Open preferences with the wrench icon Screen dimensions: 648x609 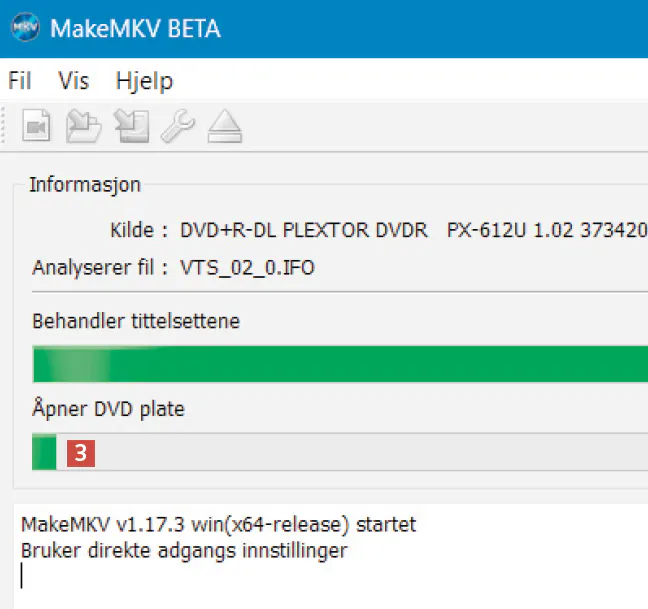point(177,127)
